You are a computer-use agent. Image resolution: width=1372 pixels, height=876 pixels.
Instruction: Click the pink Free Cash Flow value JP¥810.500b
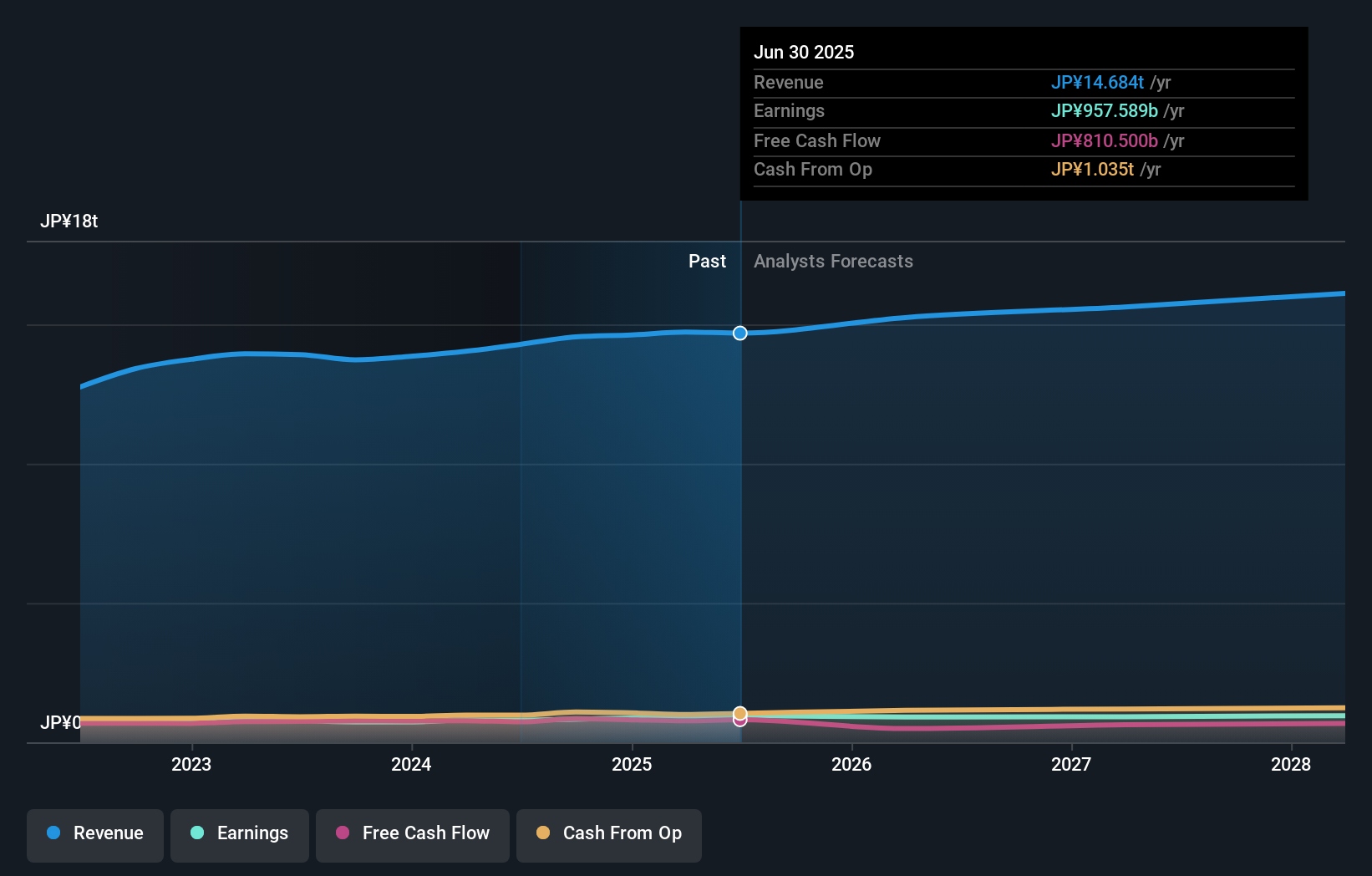point(1104,140)
